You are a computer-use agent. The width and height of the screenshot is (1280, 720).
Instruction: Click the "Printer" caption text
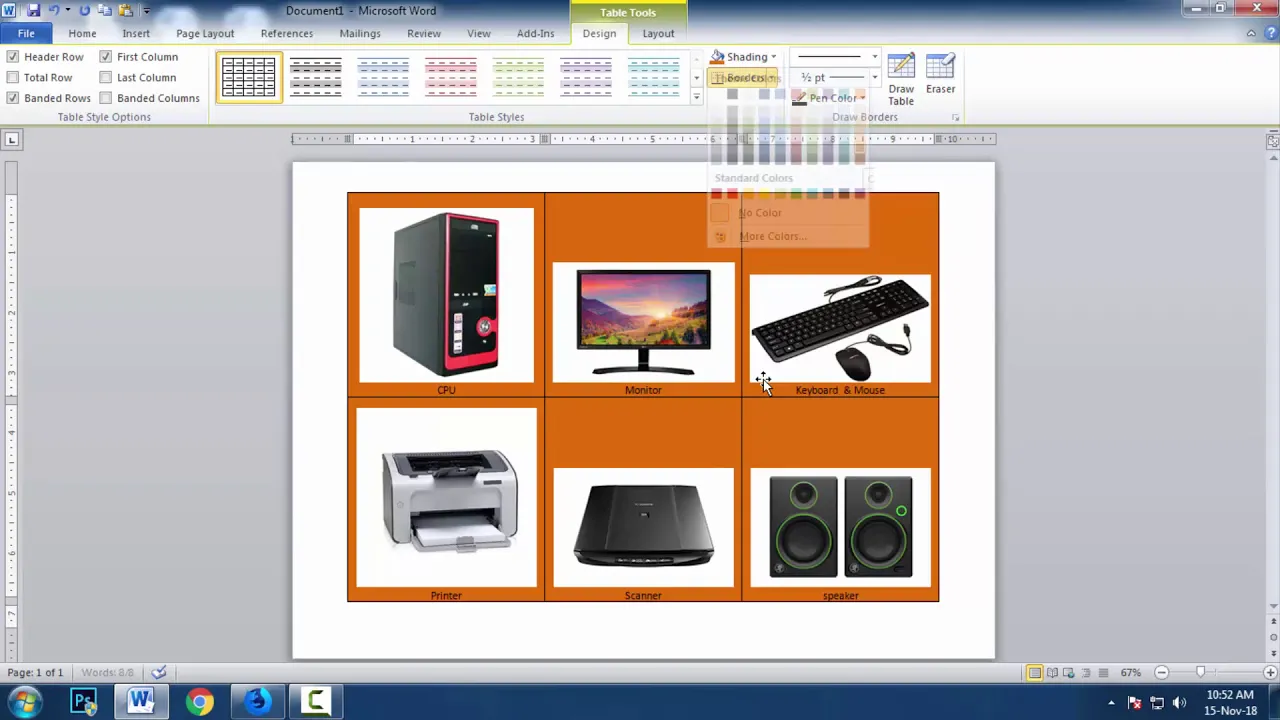tap(446, 596)
